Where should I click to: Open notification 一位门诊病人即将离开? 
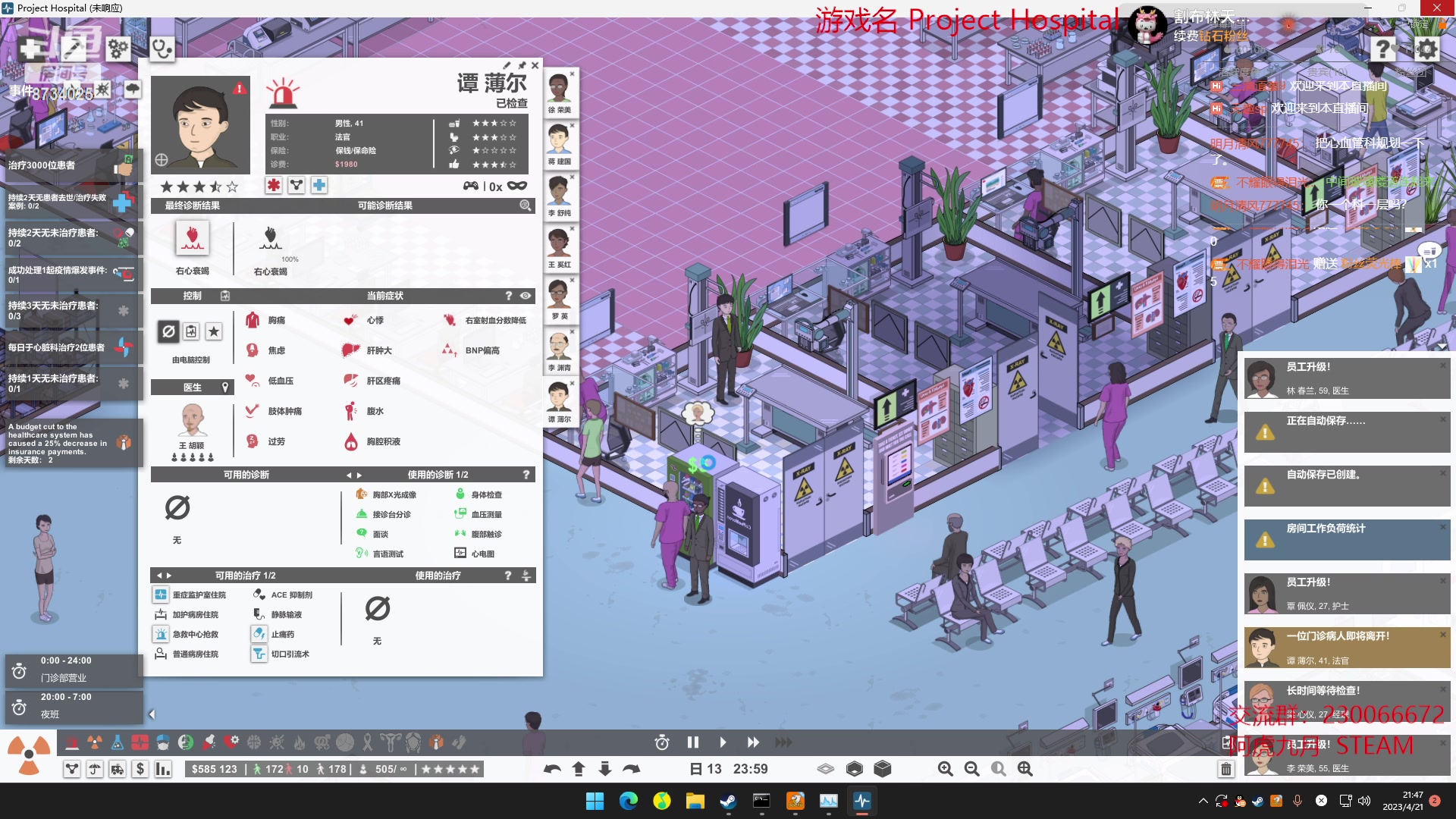coord(1347,647)
